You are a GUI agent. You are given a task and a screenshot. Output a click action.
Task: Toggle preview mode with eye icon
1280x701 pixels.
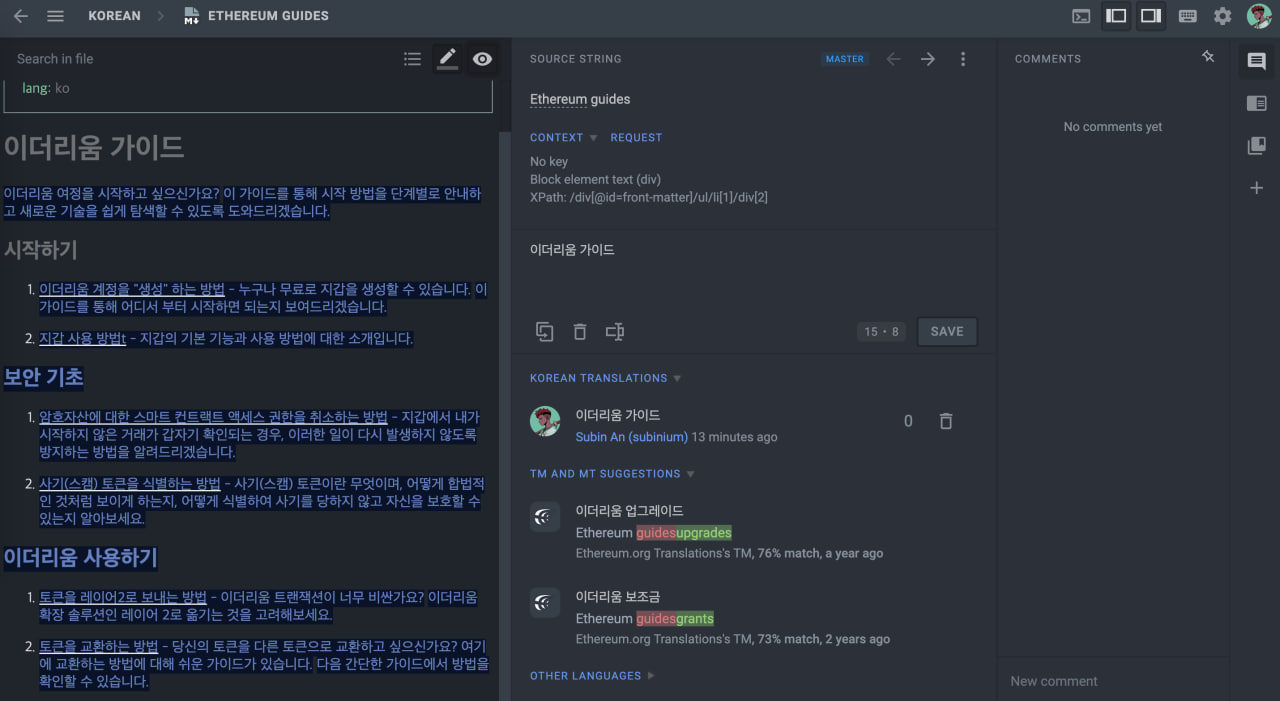[x=482, y=59]
